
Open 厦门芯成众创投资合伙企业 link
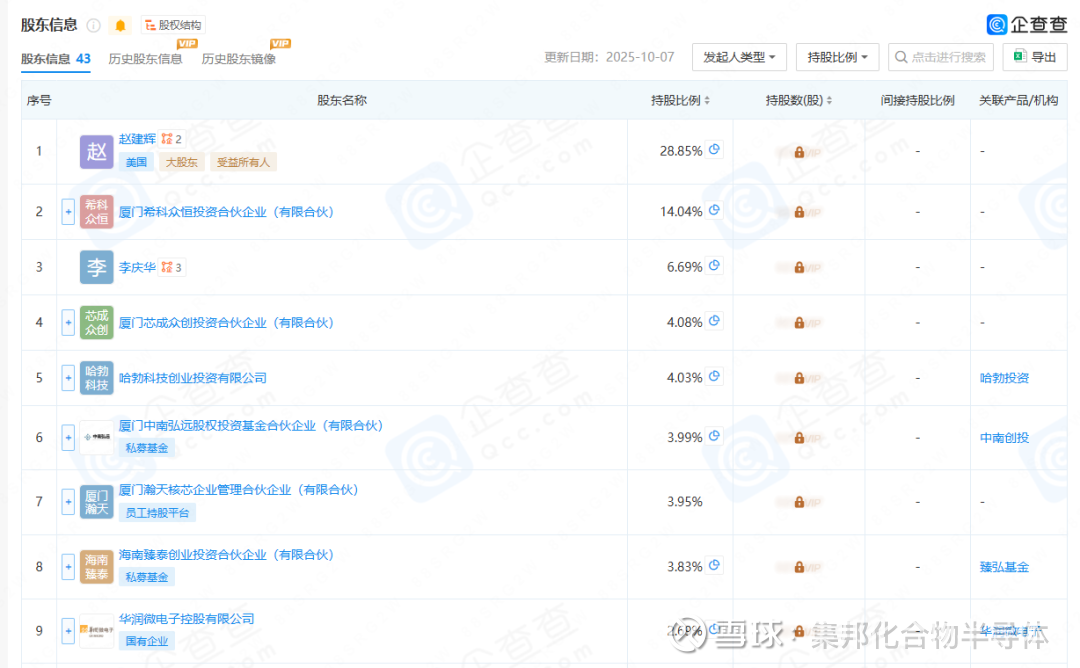coord(226,322)
